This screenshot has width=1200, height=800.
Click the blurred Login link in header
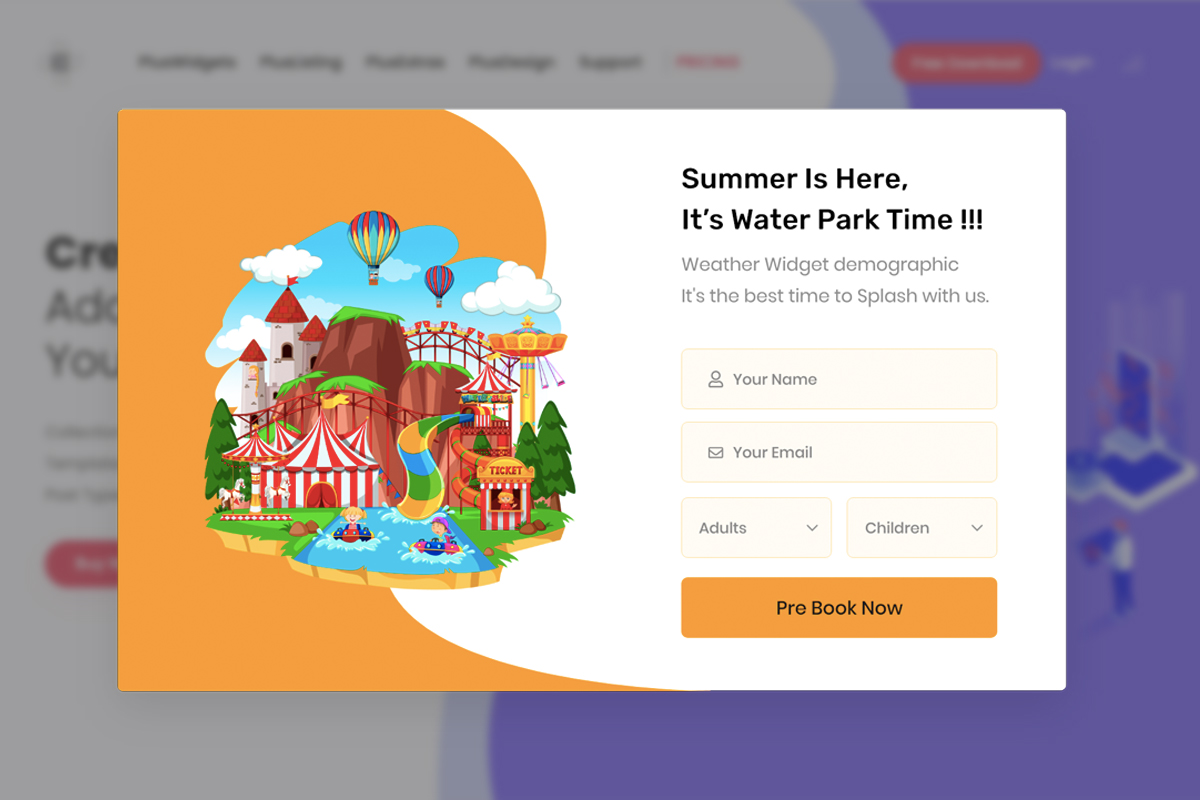[1072, 63]
